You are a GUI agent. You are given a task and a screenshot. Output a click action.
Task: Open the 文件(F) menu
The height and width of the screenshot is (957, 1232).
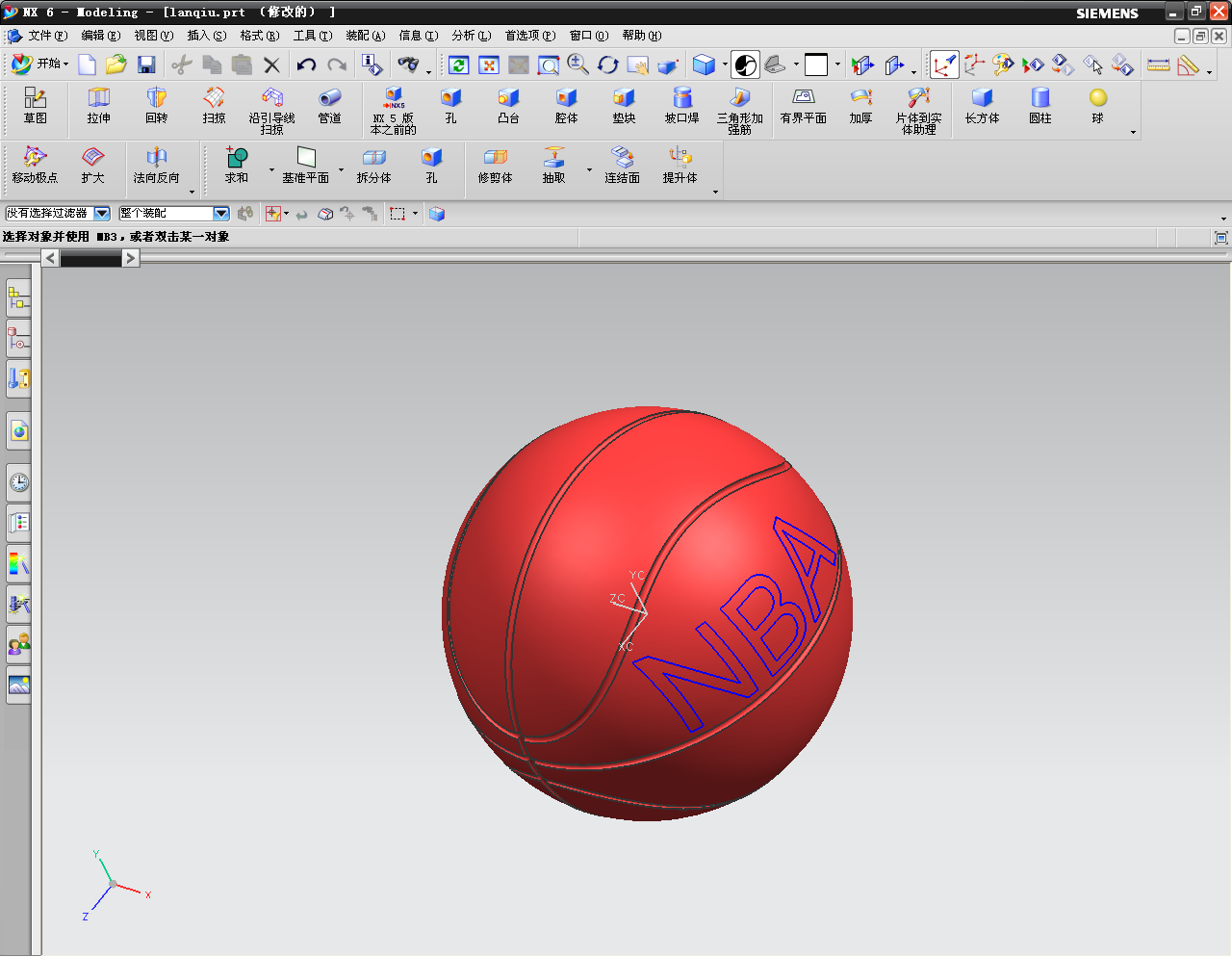(x=47, y=36)
